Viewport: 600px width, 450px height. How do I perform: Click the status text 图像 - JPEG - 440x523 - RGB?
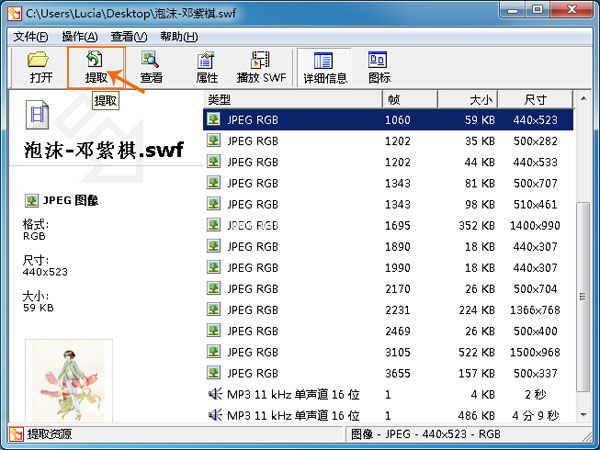click(426, 434)
